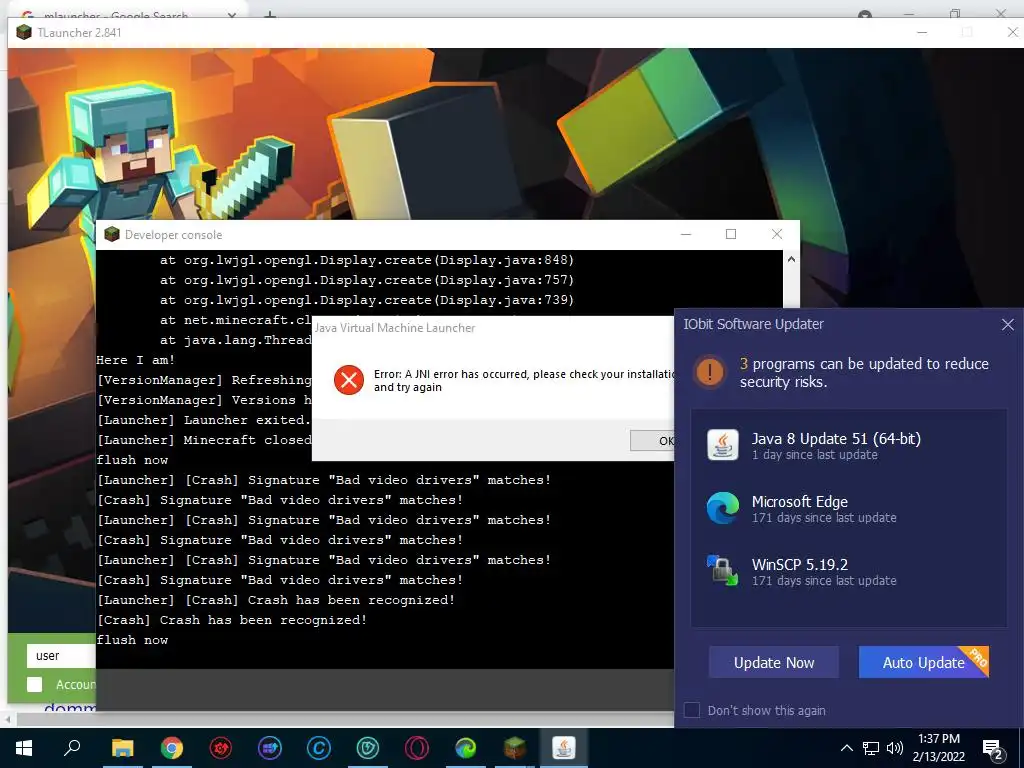The height and width of the screenshot is (768, 1024).
Task: Open Microsoft Edge from the taskbar
Action: point(466,748)
